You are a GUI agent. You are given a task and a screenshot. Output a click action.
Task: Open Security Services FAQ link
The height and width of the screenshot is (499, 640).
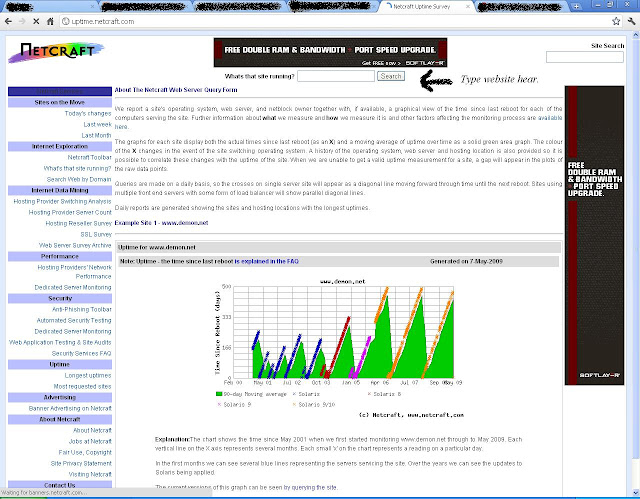(x=81, y=354)
